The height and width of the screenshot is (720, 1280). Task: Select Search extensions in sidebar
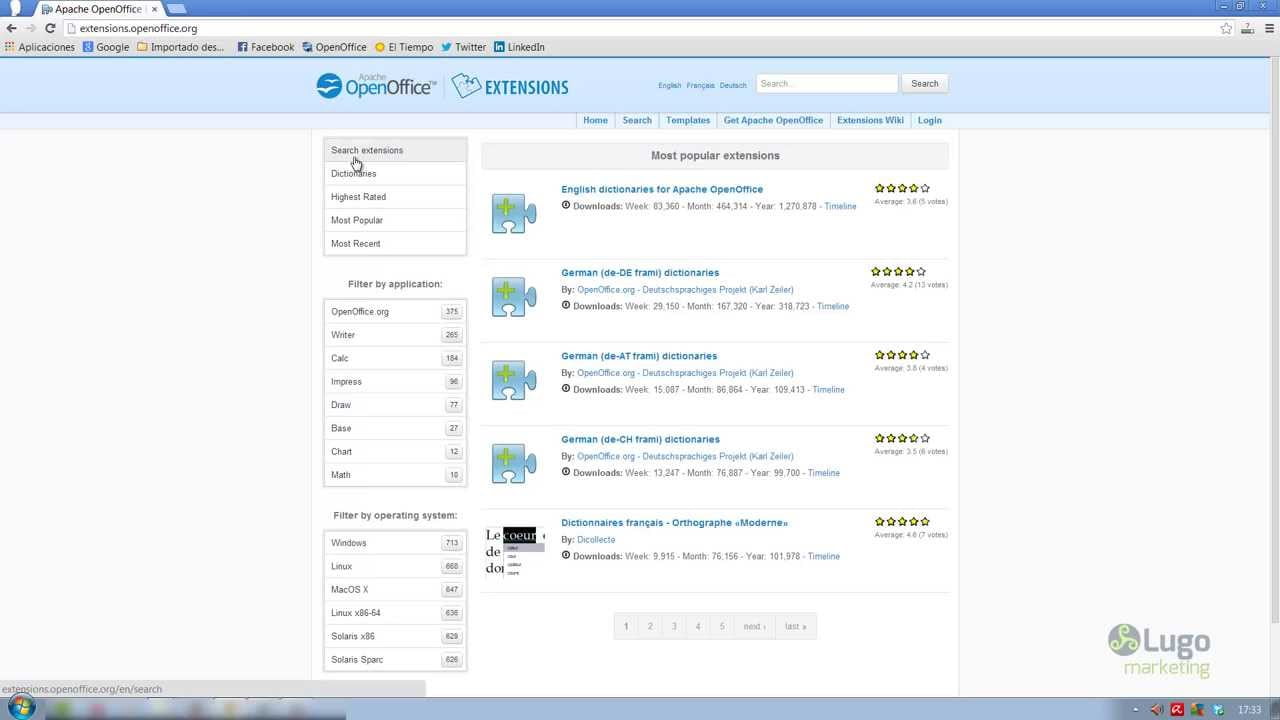click(395, 150)
